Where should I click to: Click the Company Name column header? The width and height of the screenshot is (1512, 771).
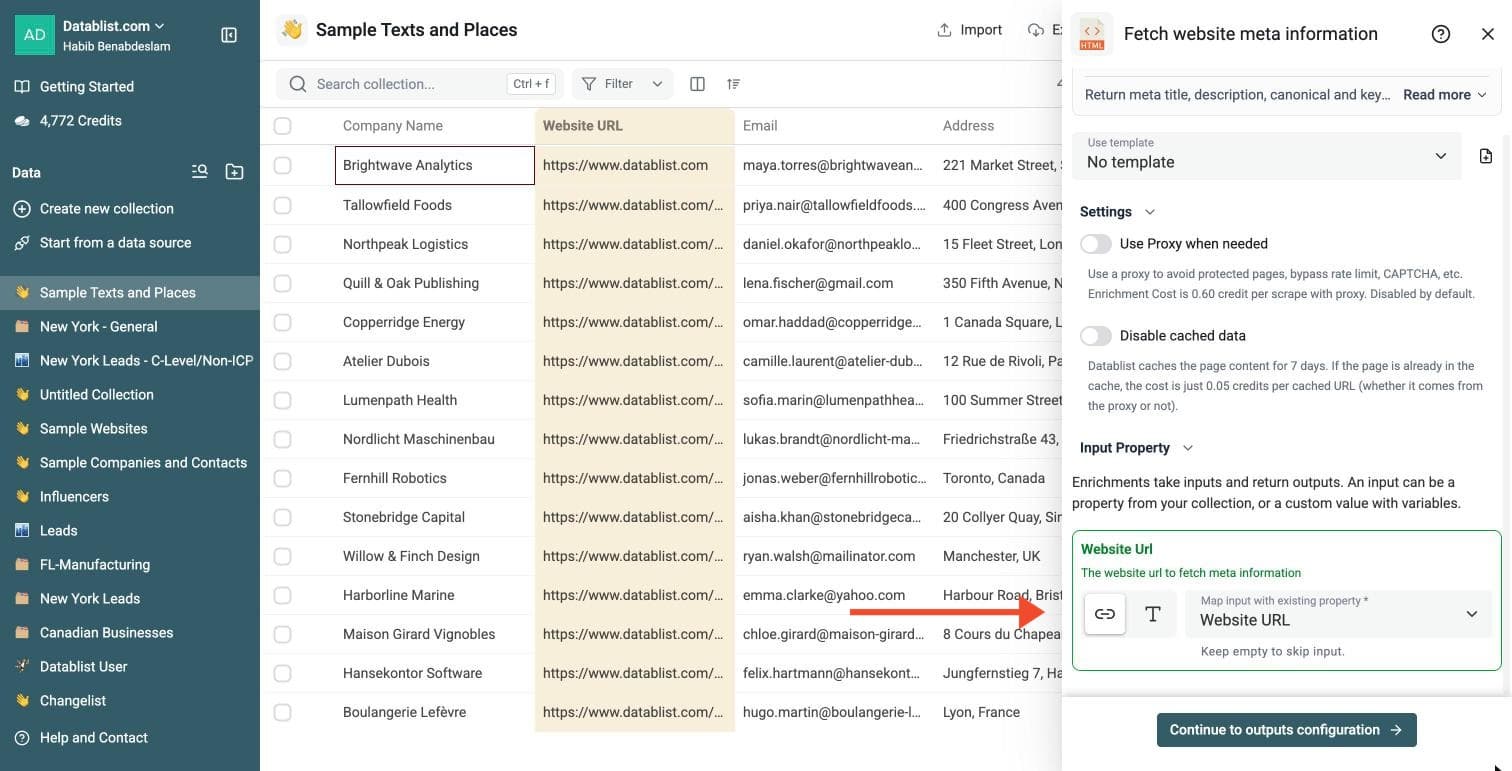pyautogui.click(x=435, y=126)
